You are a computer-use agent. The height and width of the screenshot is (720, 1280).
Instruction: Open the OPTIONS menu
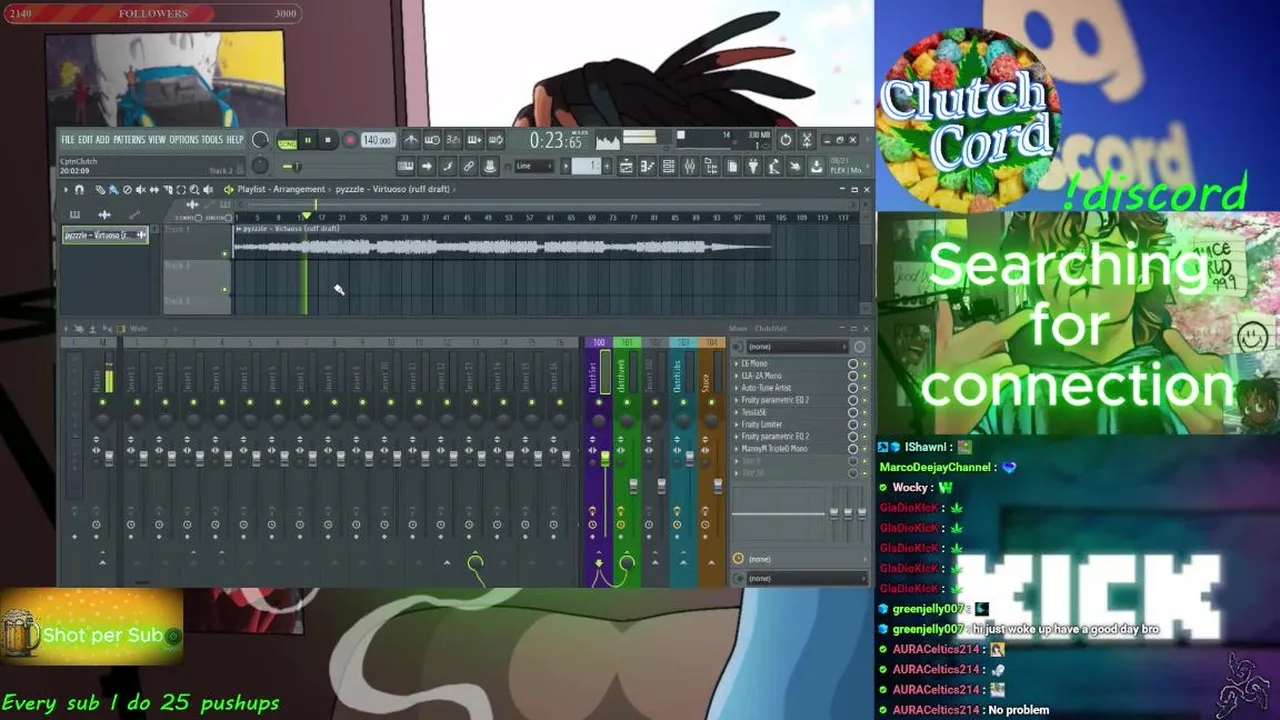[184, 140]
